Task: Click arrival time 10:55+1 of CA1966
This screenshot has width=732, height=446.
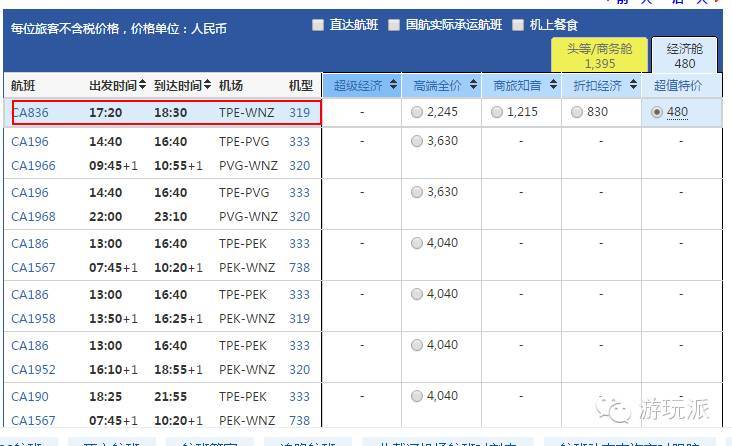Action: point(178,166)
